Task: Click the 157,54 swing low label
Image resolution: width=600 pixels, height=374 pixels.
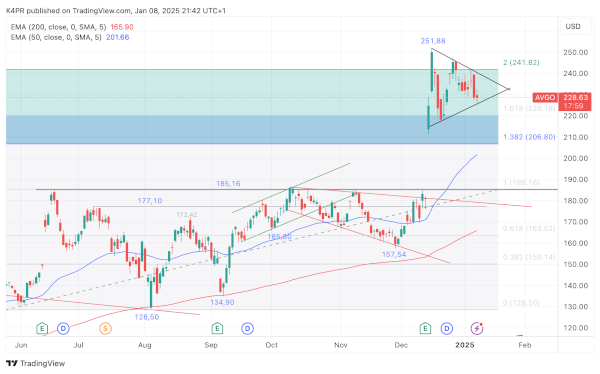Action: point(394,254)
